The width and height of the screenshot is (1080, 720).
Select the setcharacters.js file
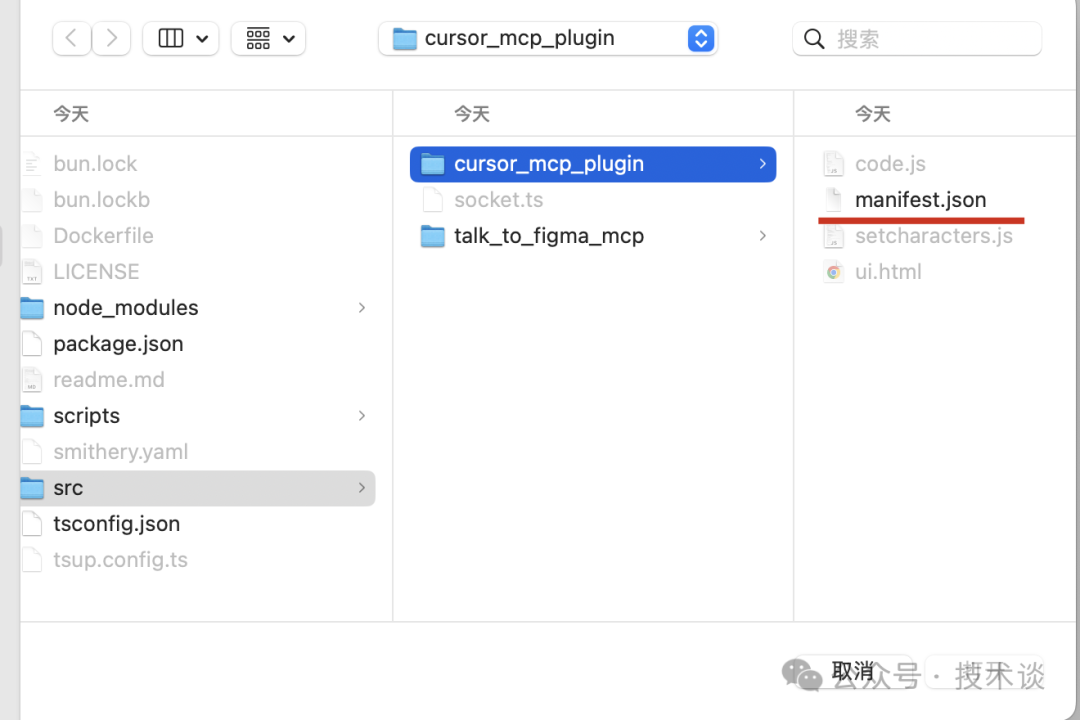click(x=935, y=236)
